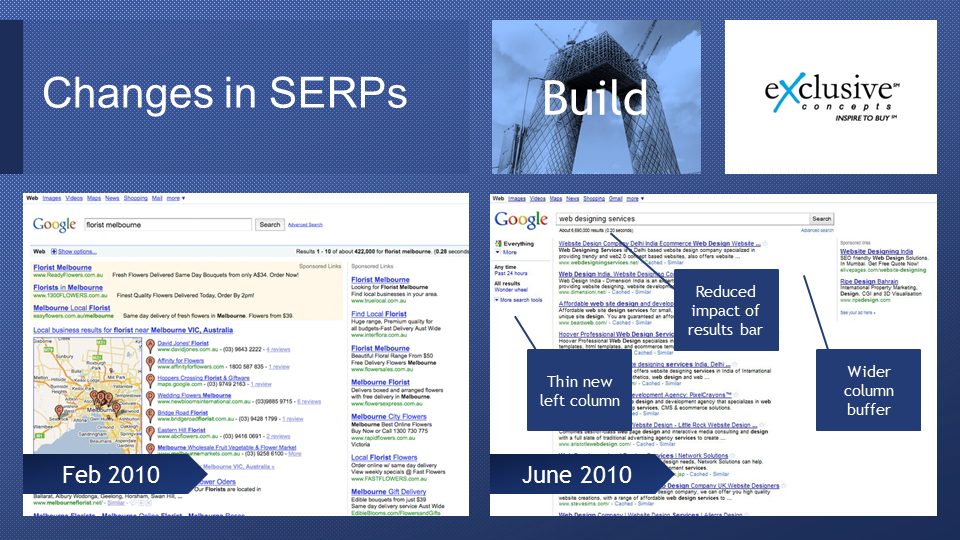Open 'Hoover Professional Web Design' result
This screenshot has width=960, height=540.
tap(616, 334)
